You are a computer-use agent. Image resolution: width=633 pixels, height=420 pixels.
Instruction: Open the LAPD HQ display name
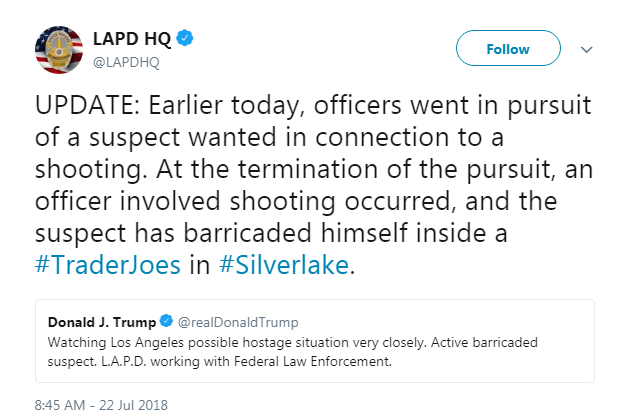[x=133, y=40]
